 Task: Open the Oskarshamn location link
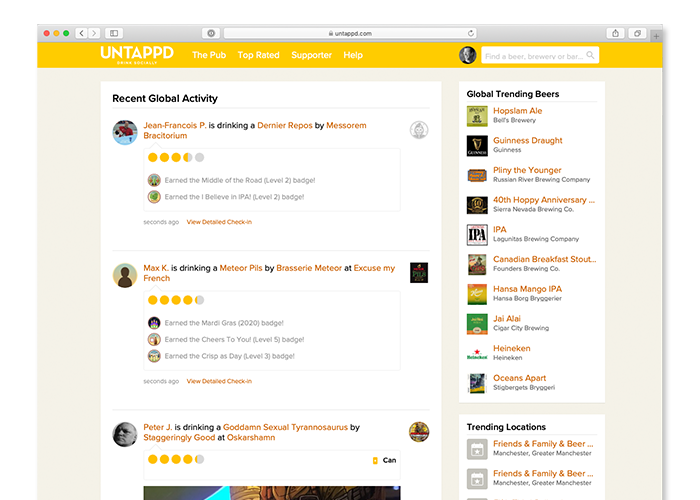[251, 438]
